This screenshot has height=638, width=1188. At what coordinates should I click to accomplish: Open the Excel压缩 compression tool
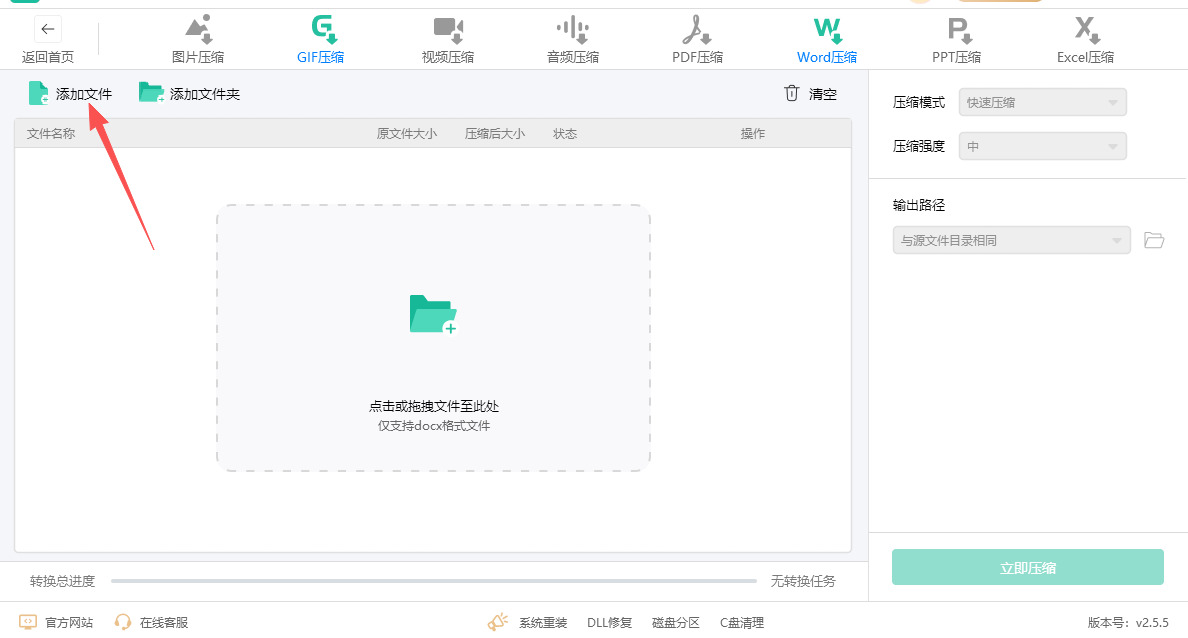1085,39
